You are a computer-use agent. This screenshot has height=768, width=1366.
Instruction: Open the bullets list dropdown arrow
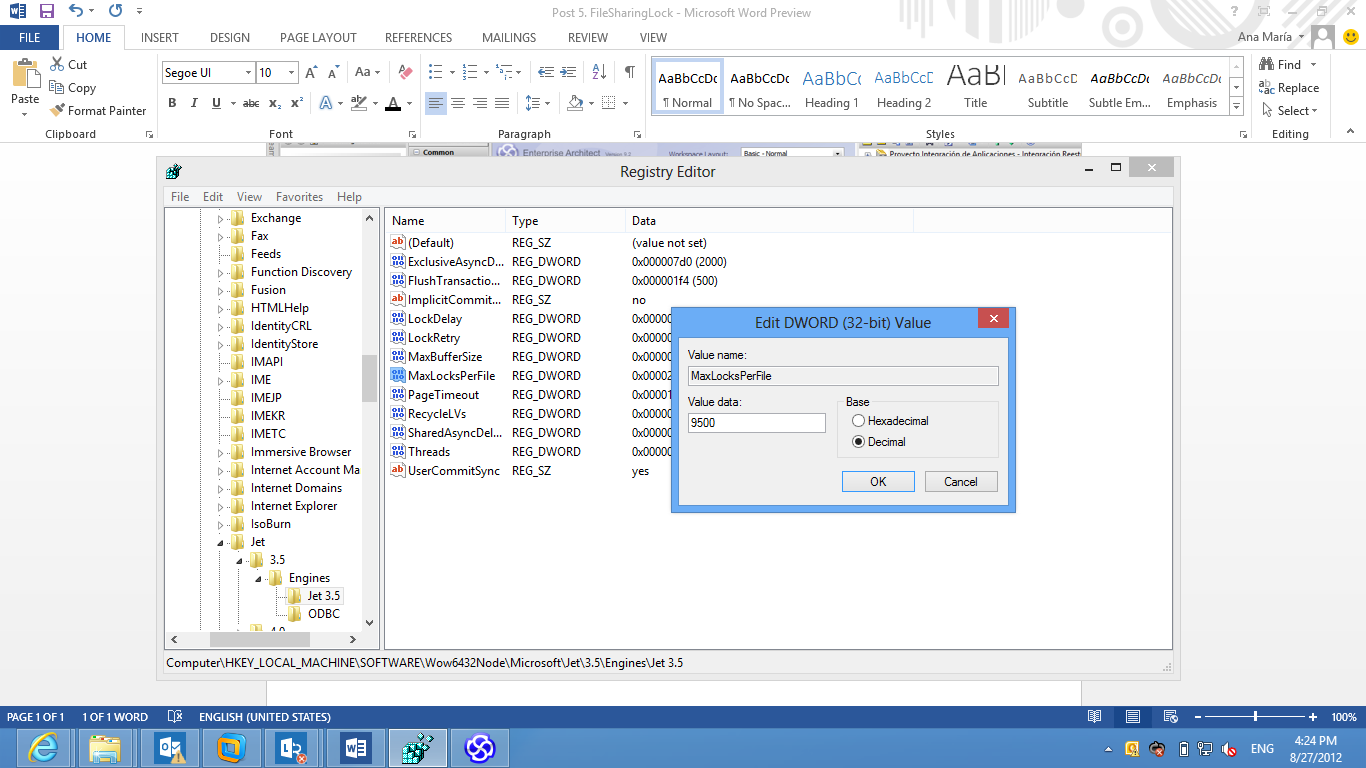pyautogui.click(x=452, y=72)
